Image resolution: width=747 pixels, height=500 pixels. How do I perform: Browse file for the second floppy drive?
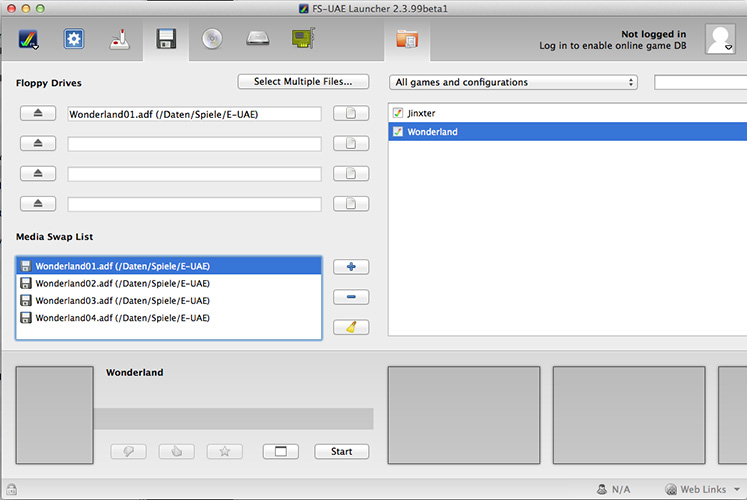(x=350, y=144)
